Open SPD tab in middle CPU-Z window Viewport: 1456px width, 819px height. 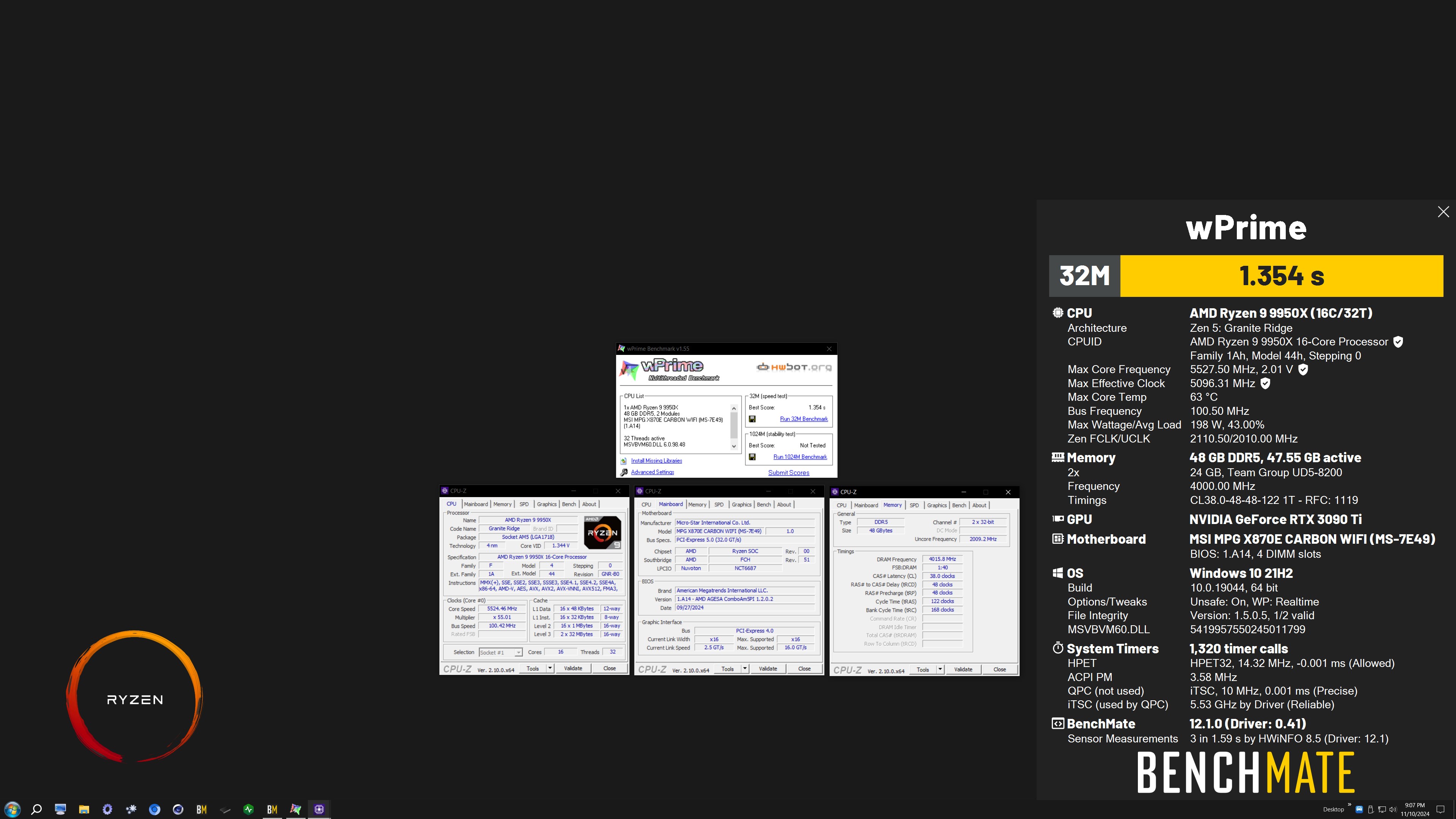[719, 505]
